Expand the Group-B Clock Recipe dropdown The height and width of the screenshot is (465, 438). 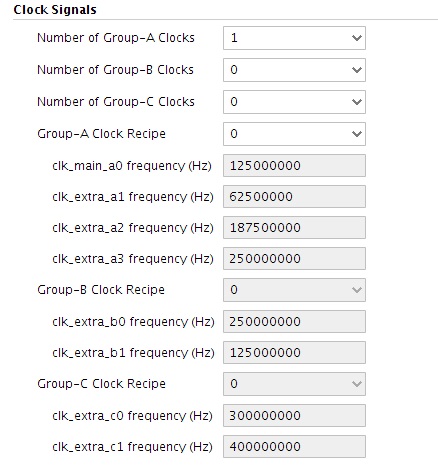tap(294, 290)
